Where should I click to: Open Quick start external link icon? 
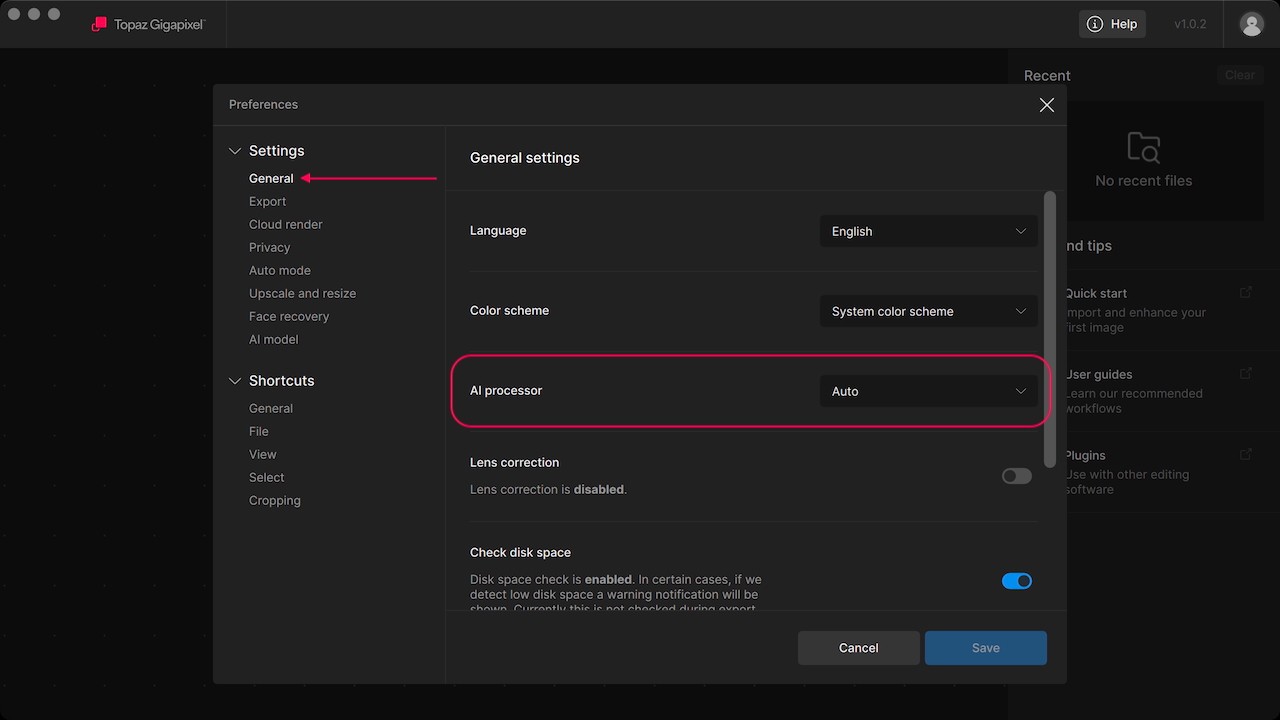[1245, 292]
